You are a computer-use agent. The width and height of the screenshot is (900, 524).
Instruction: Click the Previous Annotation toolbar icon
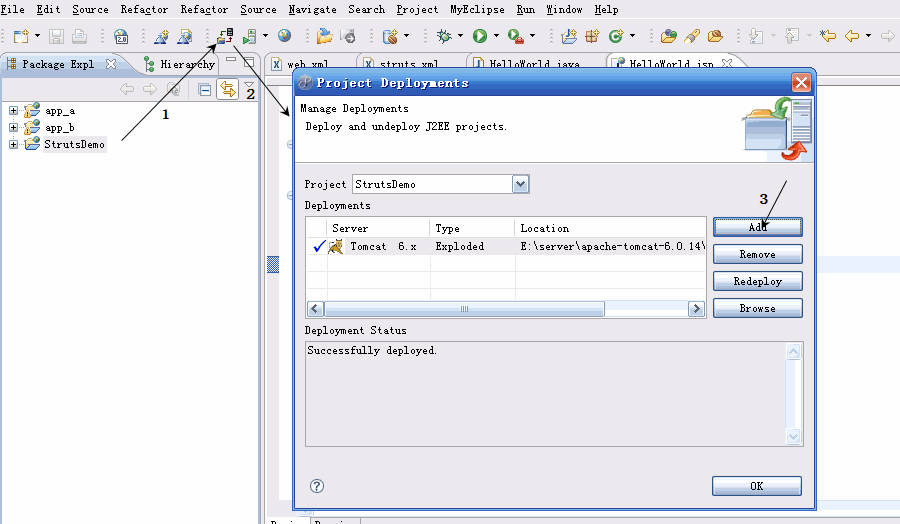[792, 37]
